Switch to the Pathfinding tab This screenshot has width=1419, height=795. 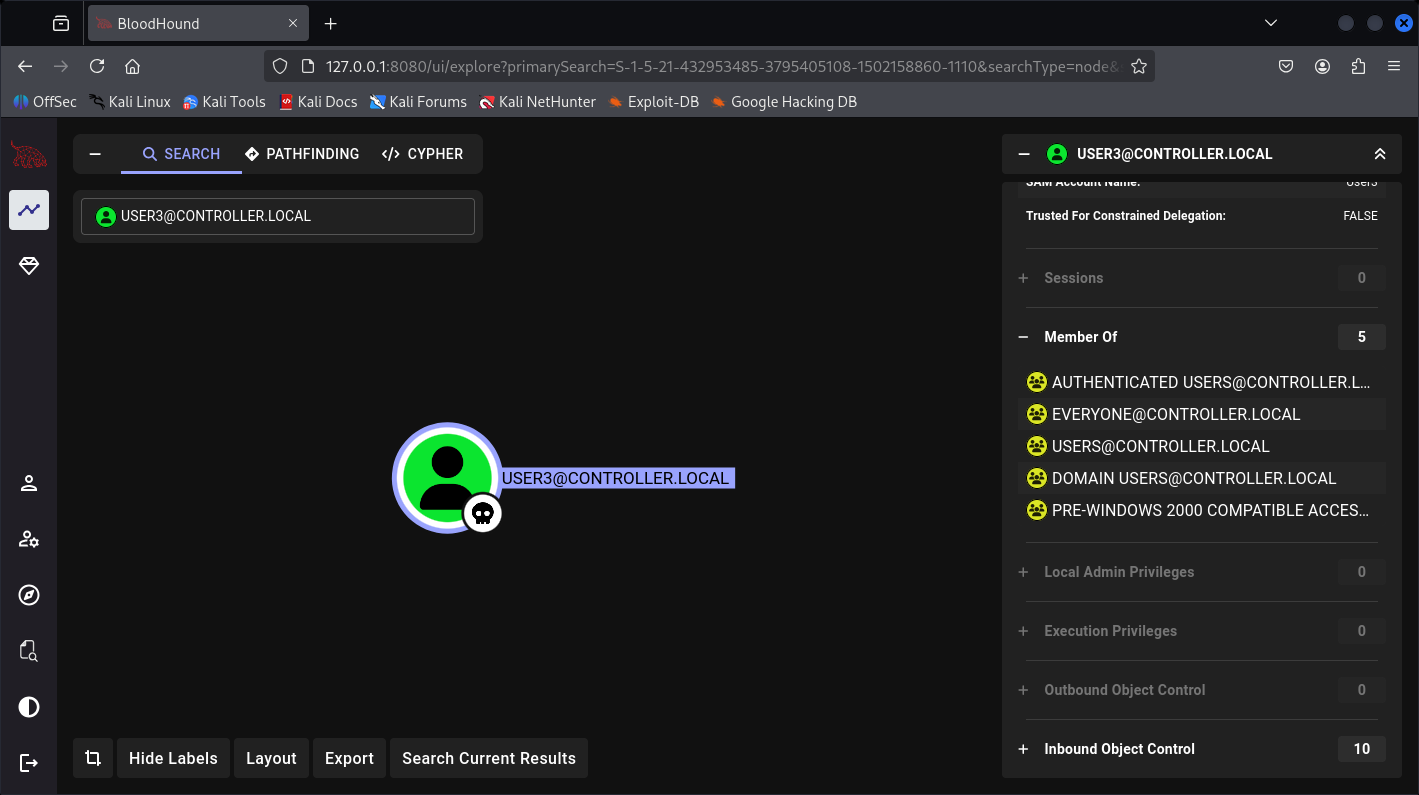[302, 154]
